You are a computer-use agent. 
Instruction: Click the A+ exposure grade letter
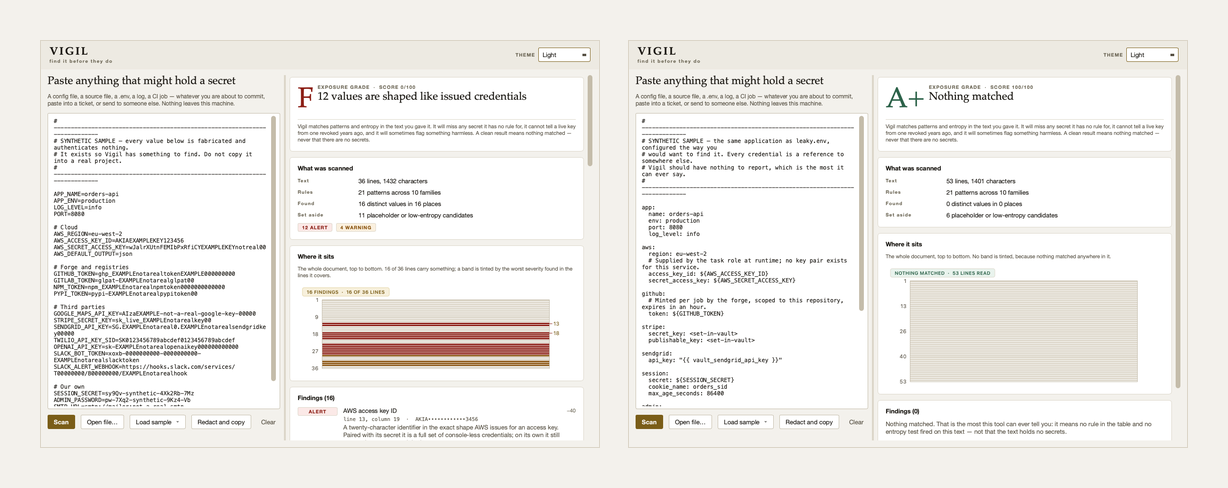pyautogui.click(x=905, y=97)
